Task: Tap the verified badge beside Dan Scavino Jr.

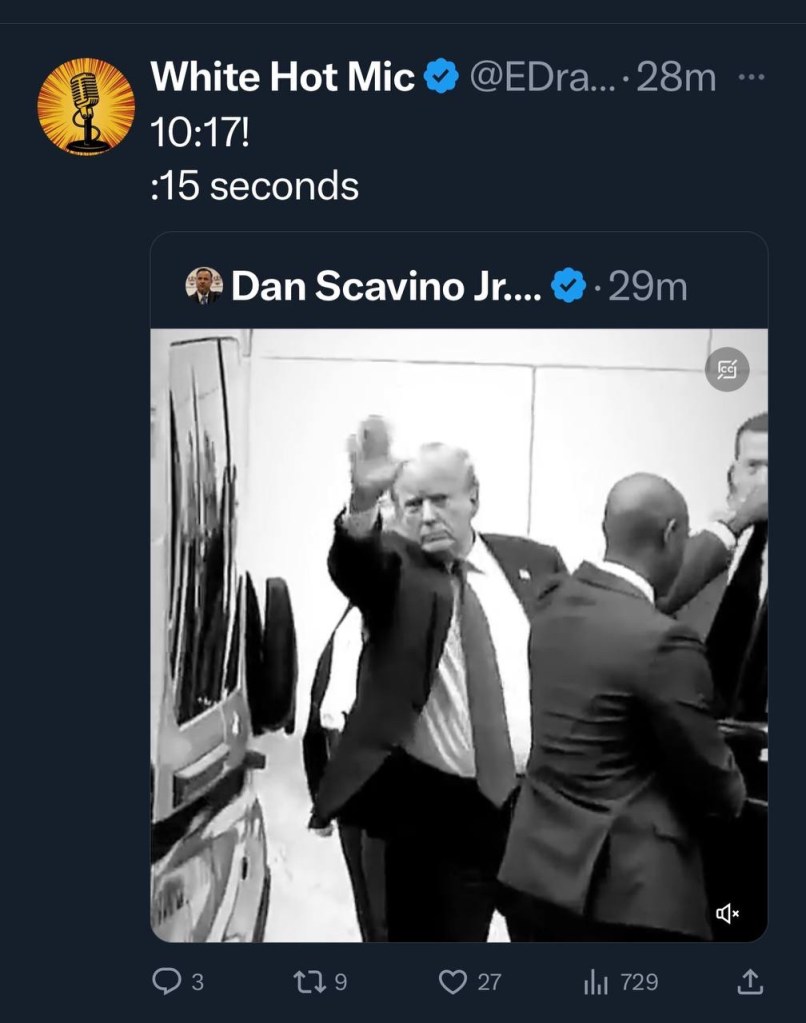Action: pos(568,286)
